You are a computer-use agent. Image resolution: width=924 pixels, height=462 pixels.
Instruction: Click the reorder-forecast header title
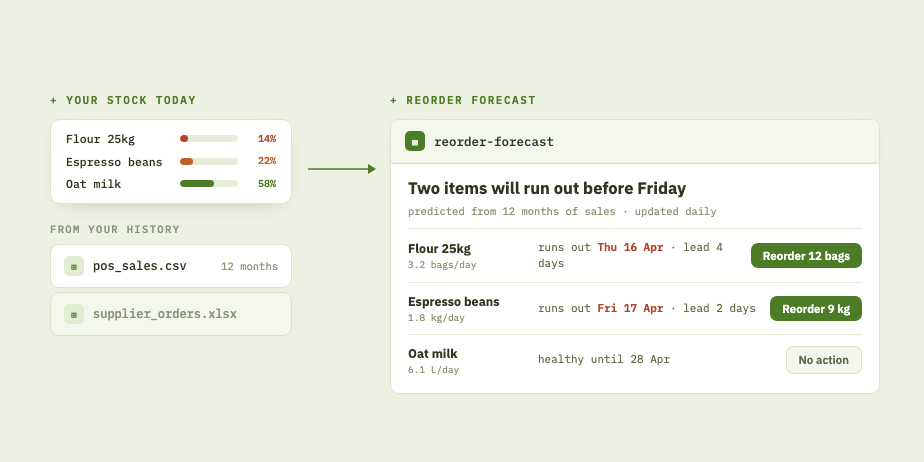click(x=494, y=141)
